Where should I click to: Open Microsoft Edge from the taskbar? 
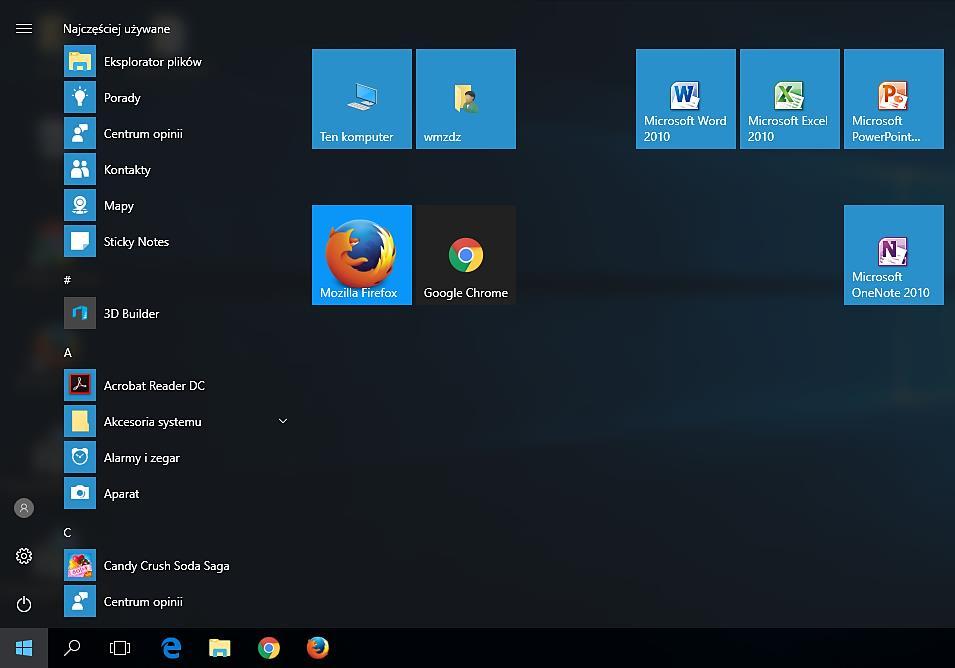pos(171,648)
